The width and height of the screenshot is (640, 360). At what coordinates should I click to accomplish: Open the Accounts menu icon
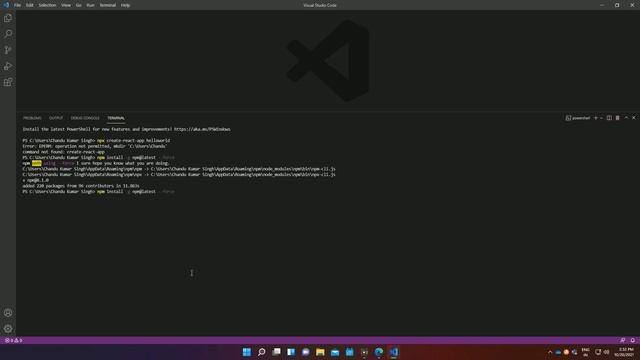[8, 313]
